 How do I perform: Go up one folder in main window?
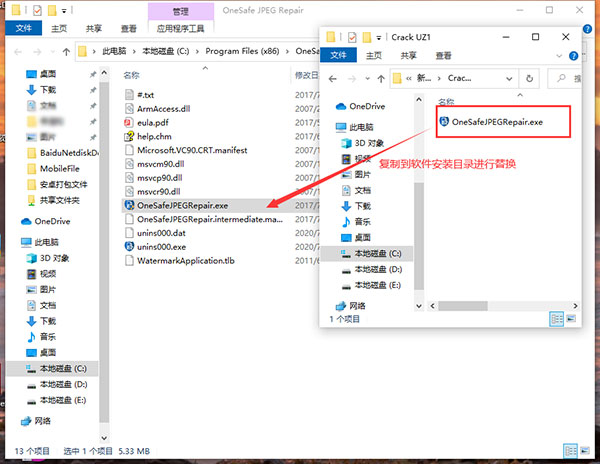point(66,52)
